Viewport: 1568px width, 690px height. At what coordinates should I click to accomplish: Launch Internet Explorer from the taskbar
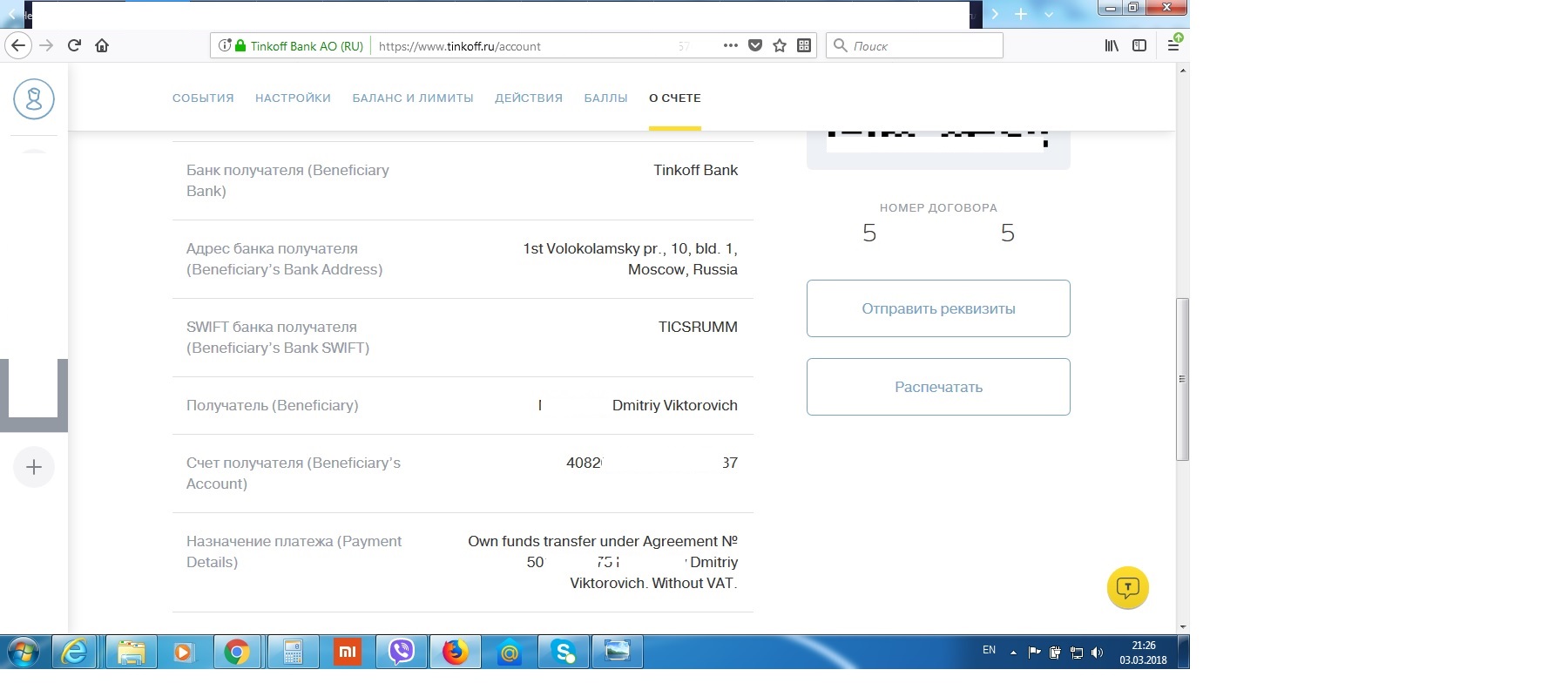[76, 652]
